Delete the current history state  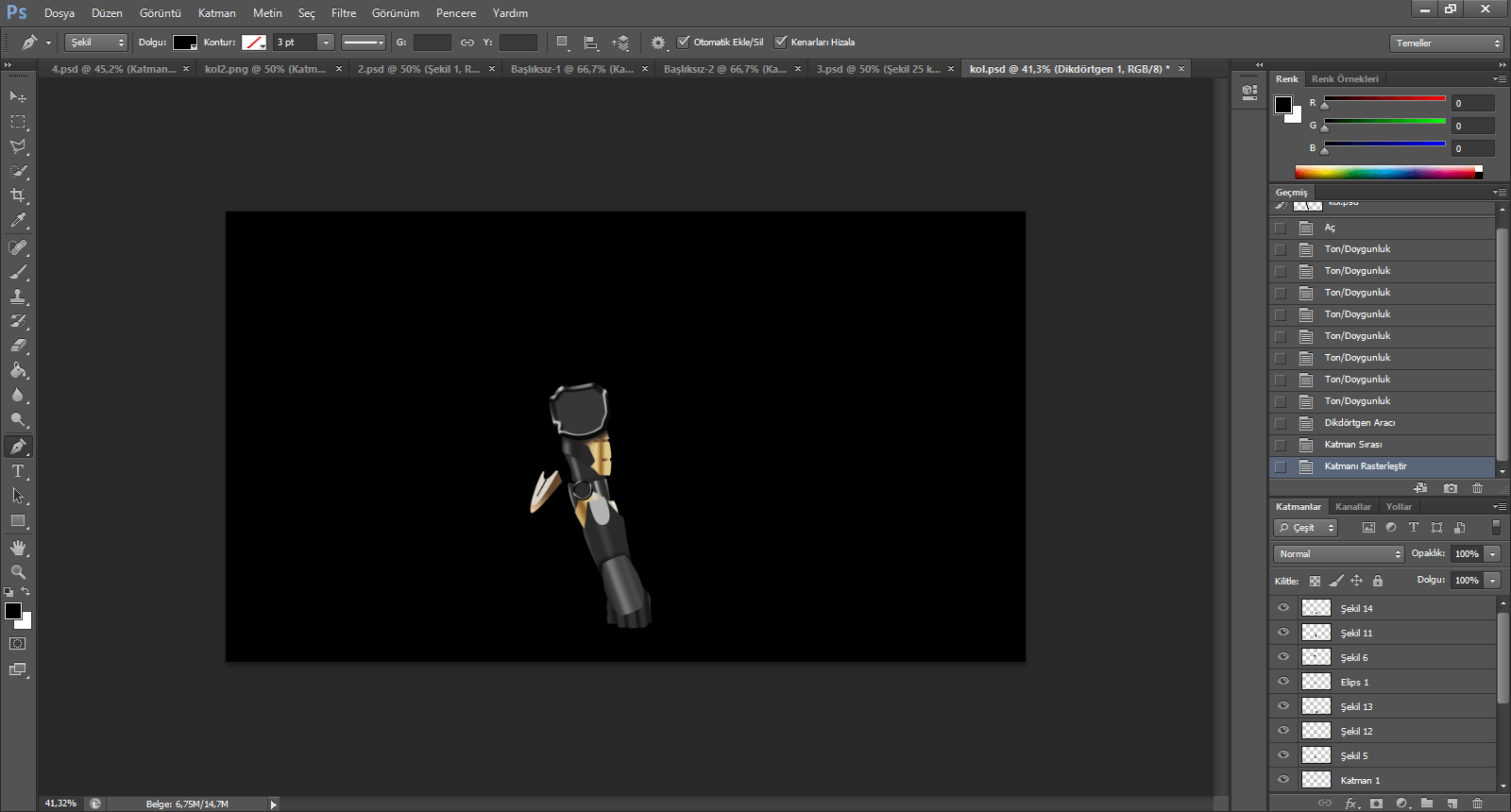[x=1478, y=488]
